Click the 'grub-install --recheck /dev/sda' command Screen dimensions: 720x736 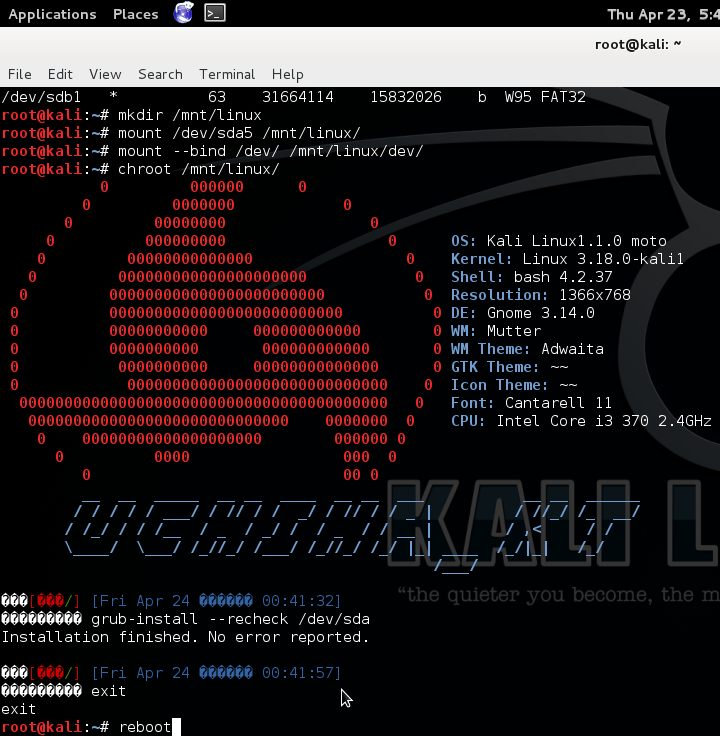[x=230, y=619]
